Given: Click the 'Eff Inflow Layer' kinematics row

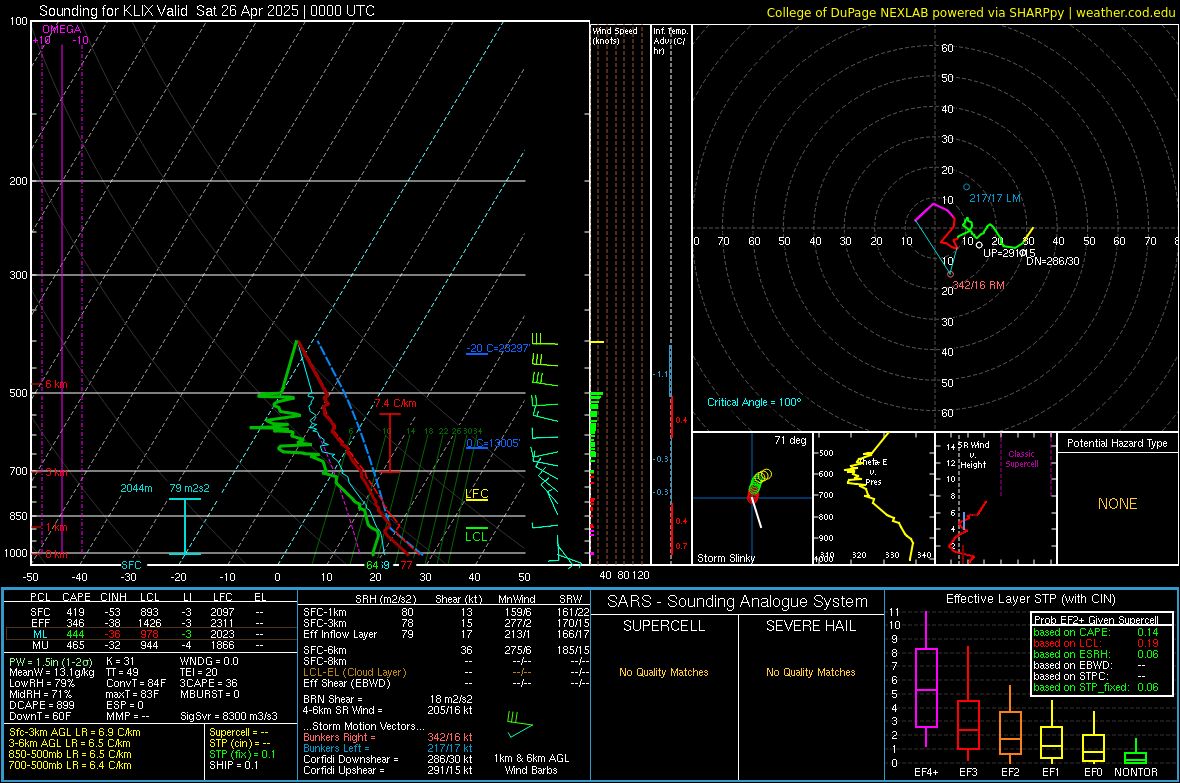Looking at the screenshot, I should (446, 634).
